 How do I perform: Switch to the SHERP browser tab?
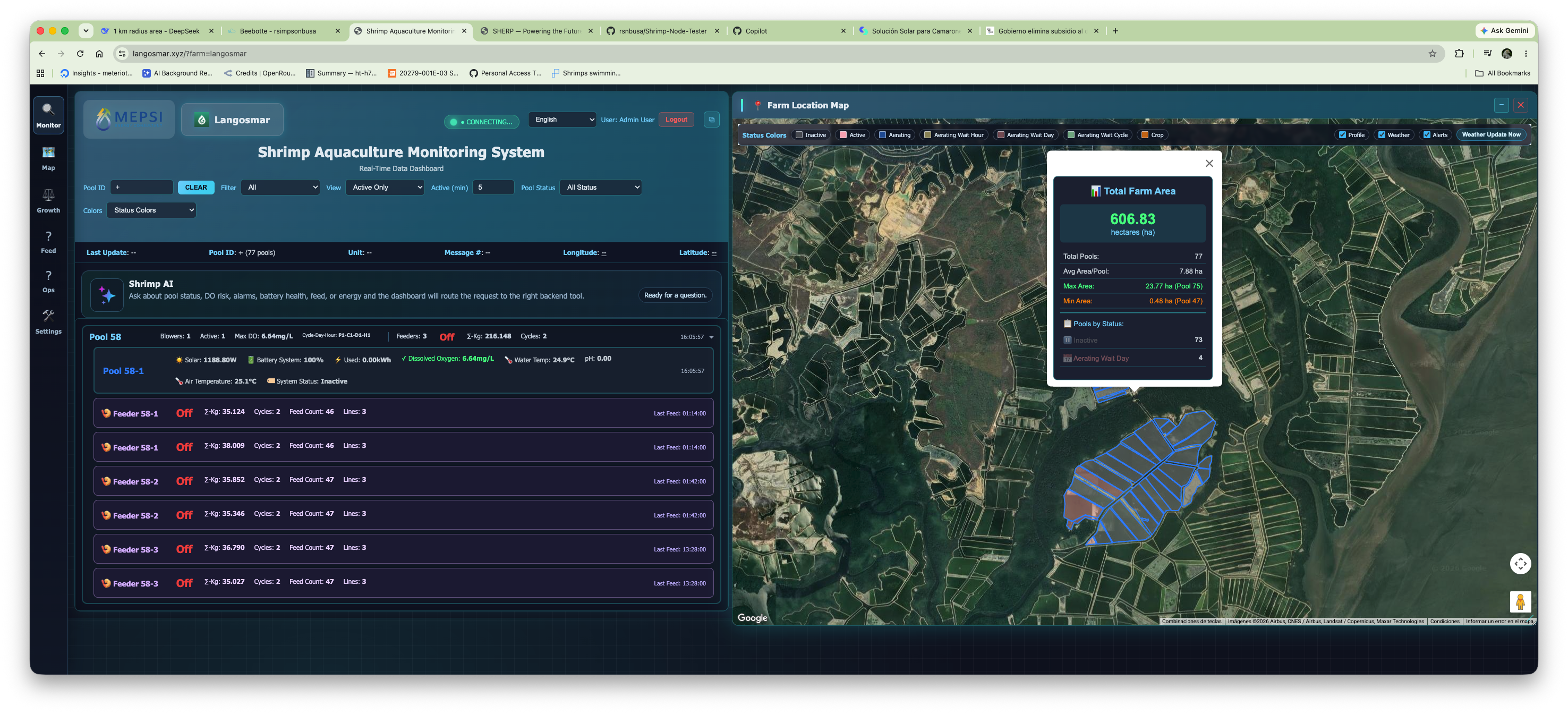tap(536, 31)
